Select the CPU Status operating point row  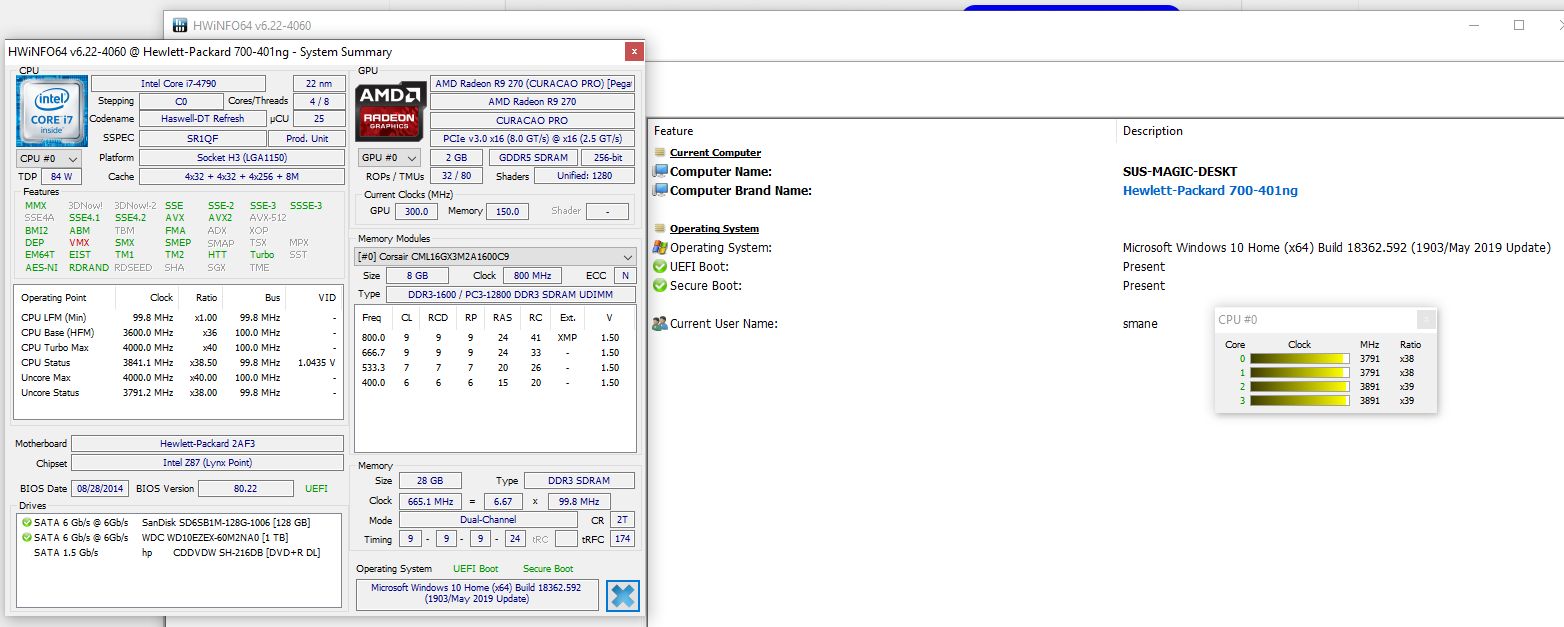[x=178, y=363]
